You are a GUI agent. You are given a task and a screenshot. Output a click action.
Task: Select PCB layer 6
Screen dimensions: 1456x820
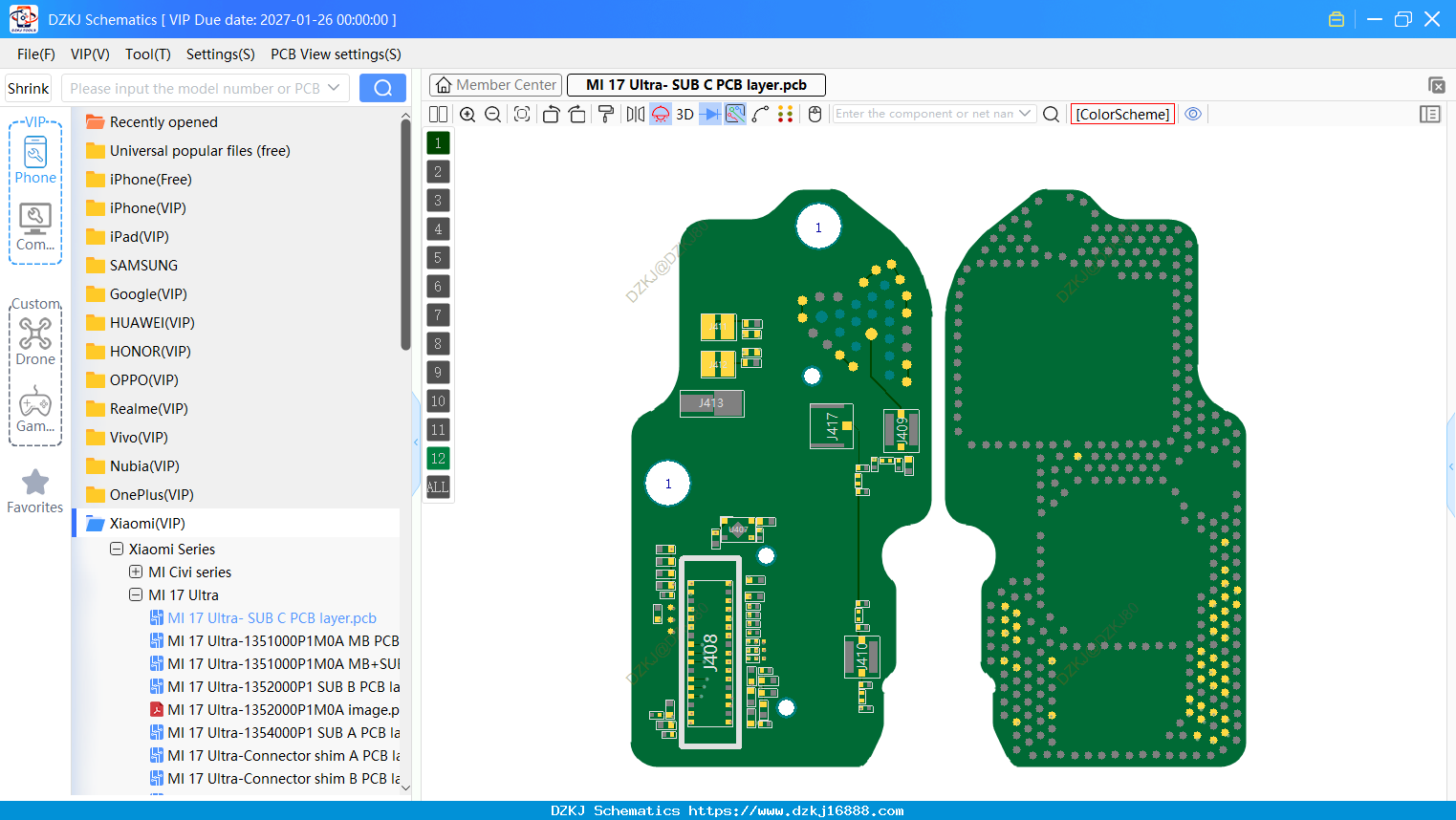click(x=438, y=286)
